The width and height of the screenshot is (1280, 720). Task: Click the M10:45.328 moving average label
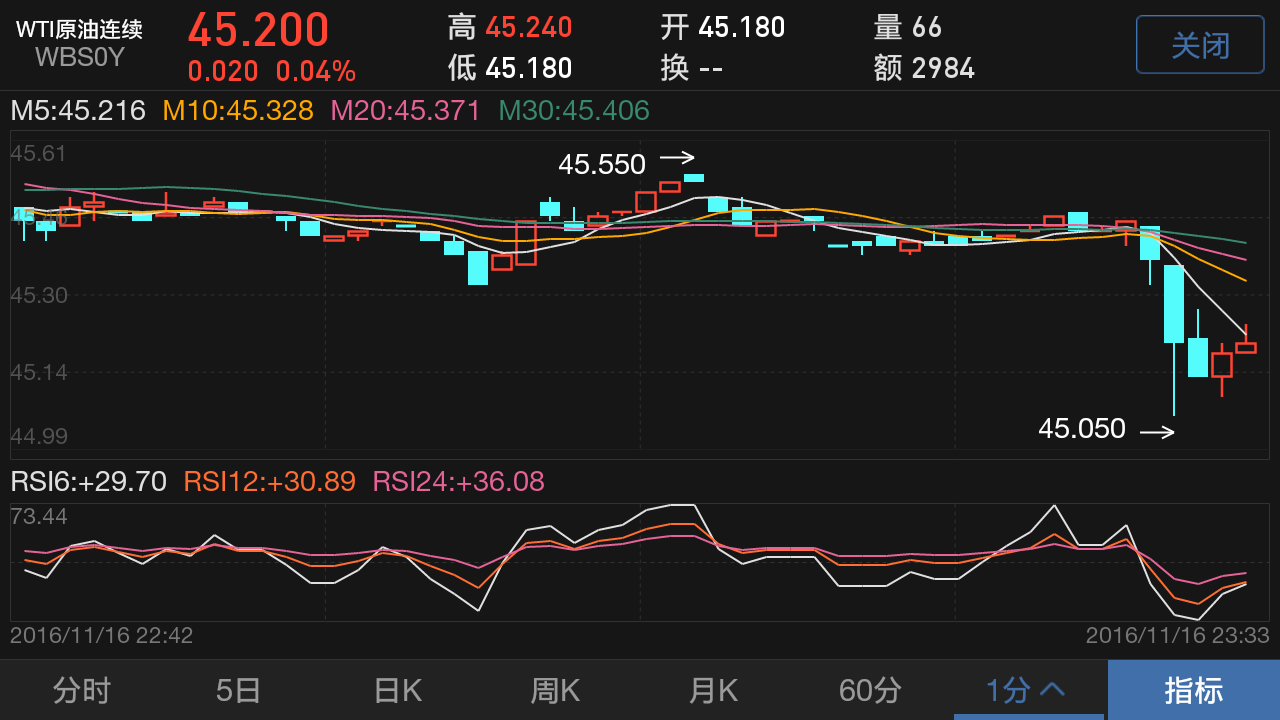pyautogui.click(x=238, y=110)
